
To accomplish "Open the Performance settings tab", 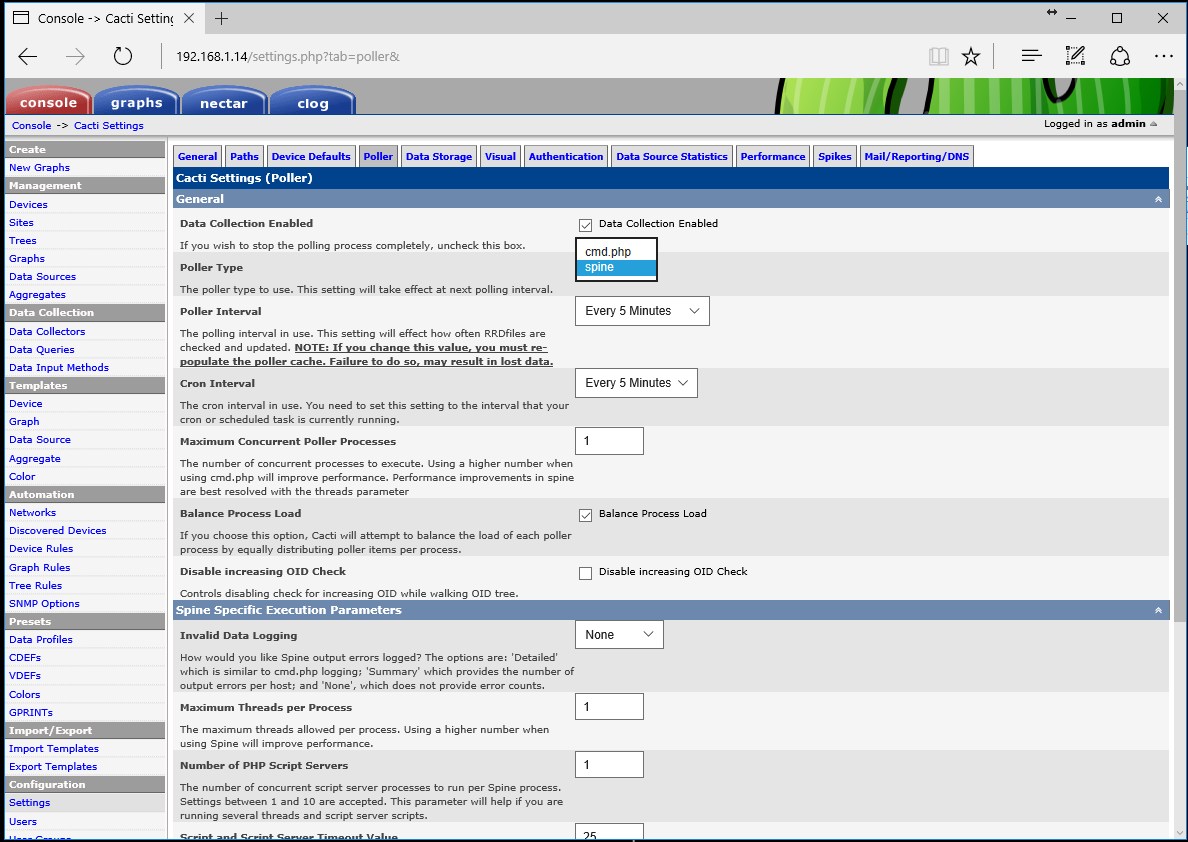I will point(773,156).
